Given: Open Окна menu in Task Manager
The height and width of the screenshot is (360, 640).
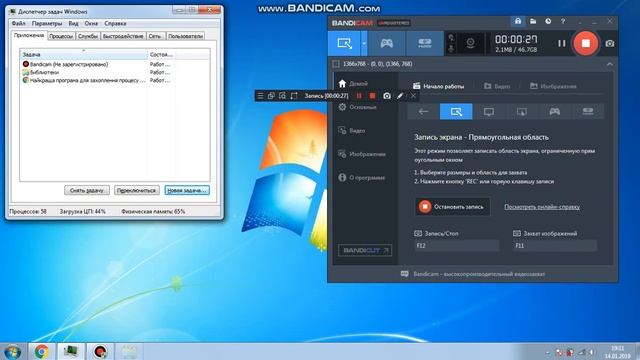Looking at the screenshot, I should pyautogui.click(x=91, y=24).
